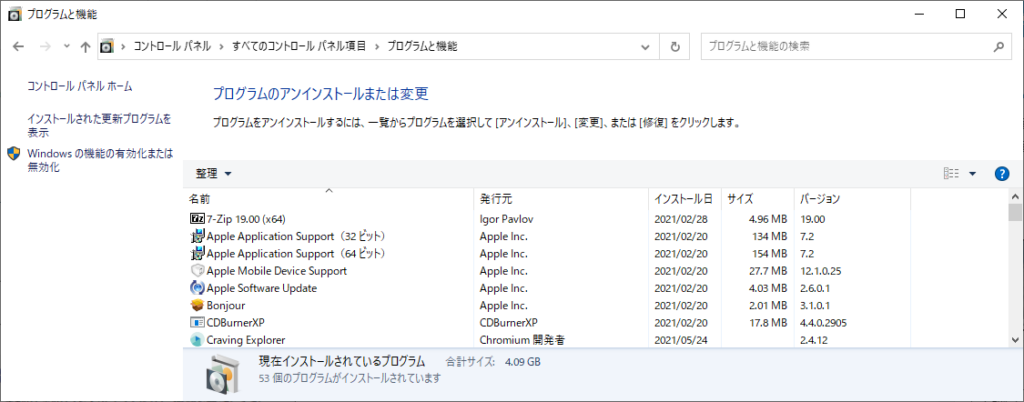The image size is (1024, 402).
Task: Click the address bar folder icon
Action: tap(106, 47)
